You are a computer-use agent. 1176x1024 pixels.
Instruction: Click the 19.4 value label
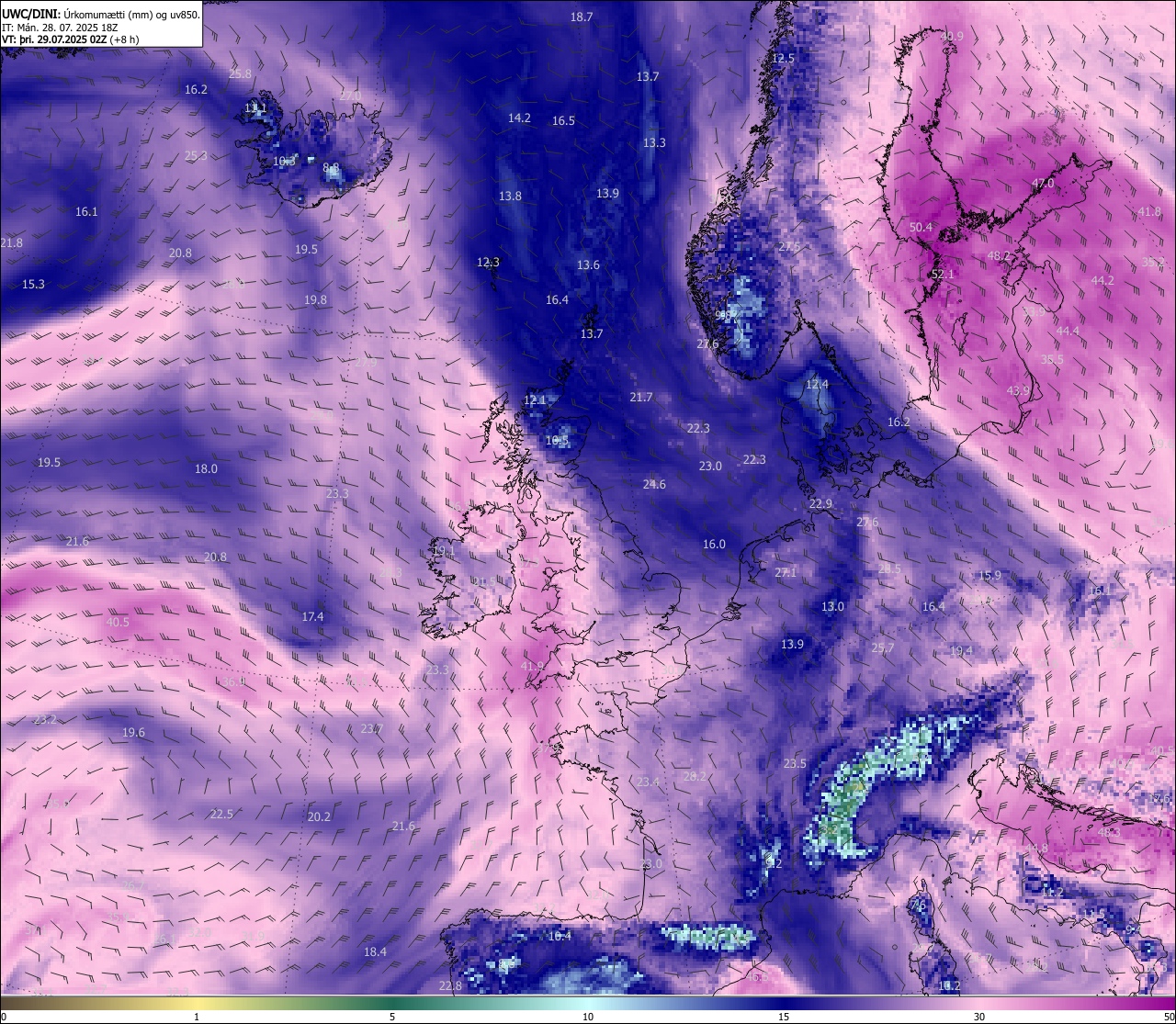[x=961, y=650]
